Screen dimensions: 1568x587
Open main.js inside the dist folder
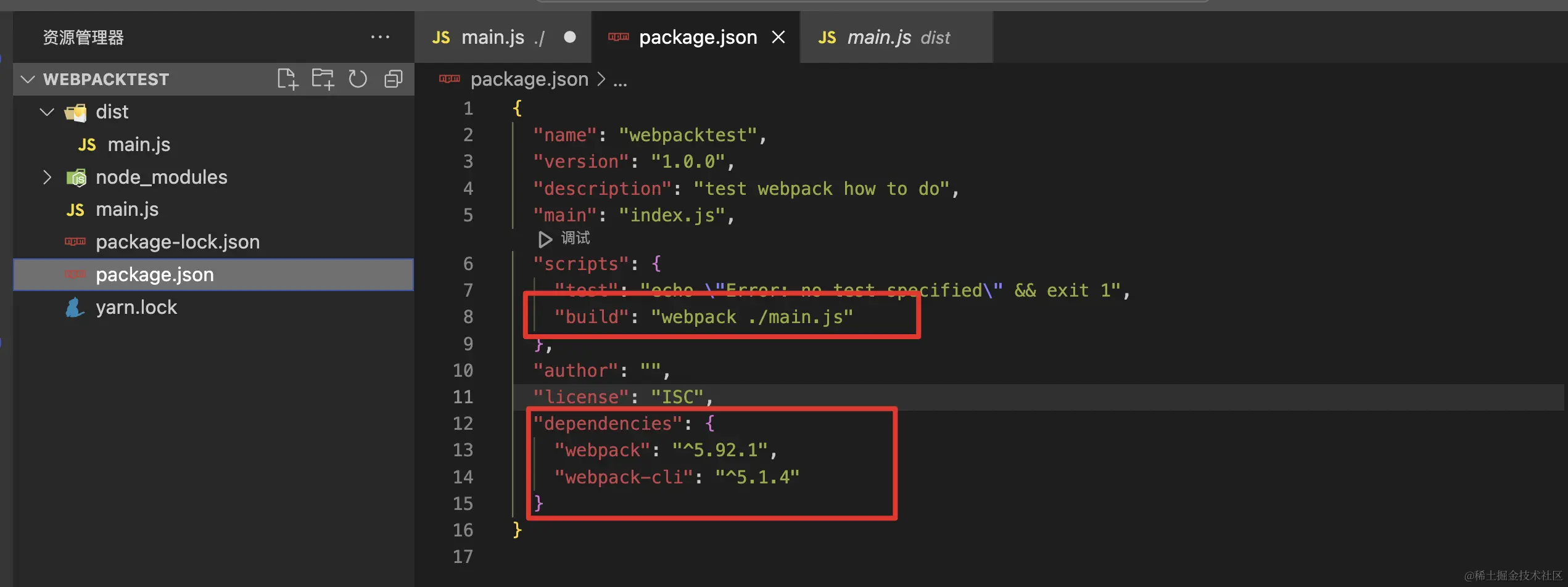tap(139, 144)
